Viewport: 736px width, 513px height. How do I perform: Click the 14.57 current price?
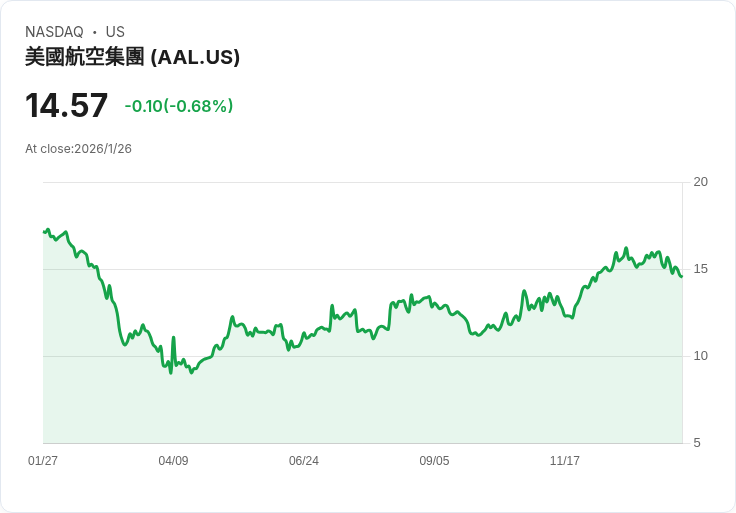coord(66,106)
